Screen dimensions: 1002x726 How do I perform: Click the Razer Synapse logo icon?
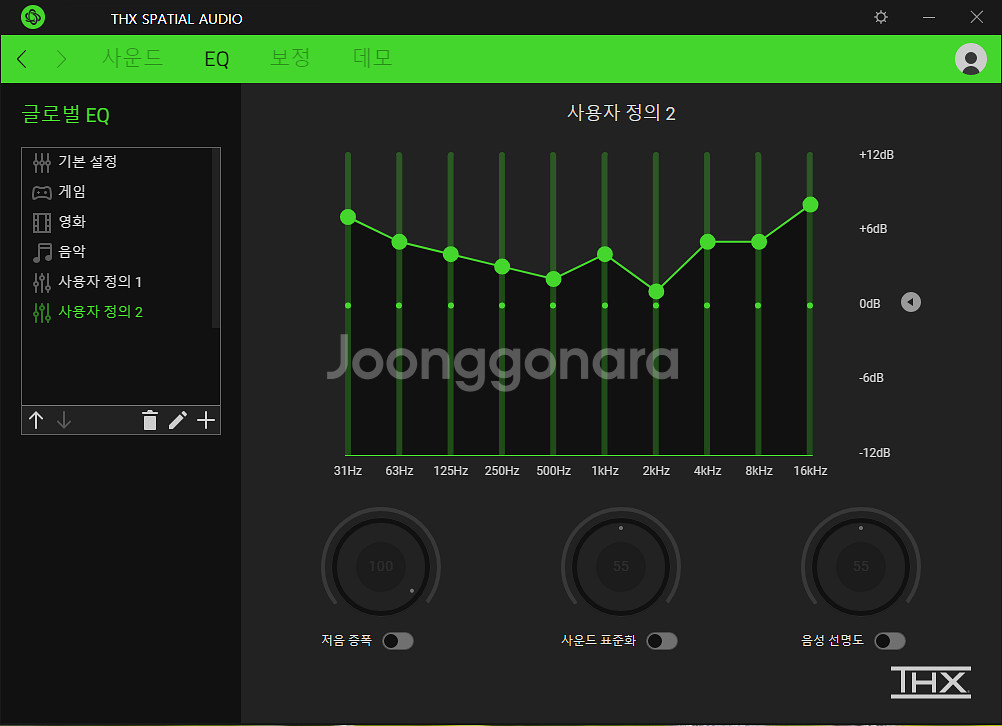33,17
